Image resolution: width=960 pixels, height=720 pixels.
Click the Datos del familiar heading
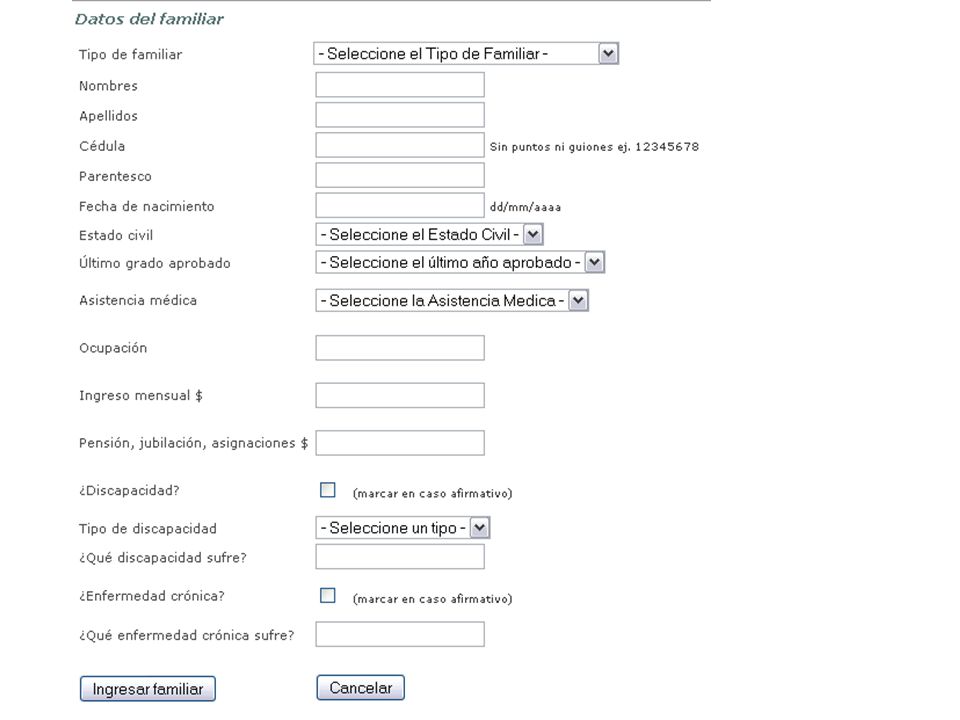coord(149,19)
